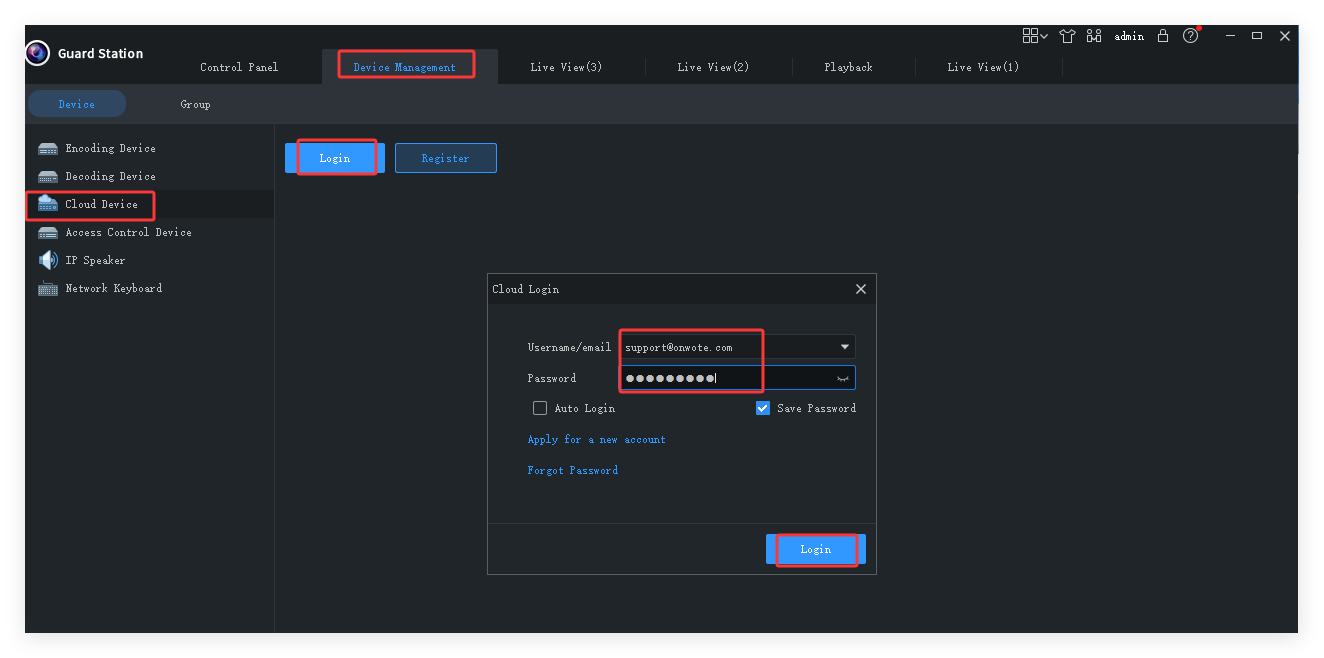Click the lock screen padlock icon
Image resolution: width=1324 pixels, height=658 pixels.
coord(1163,36)
